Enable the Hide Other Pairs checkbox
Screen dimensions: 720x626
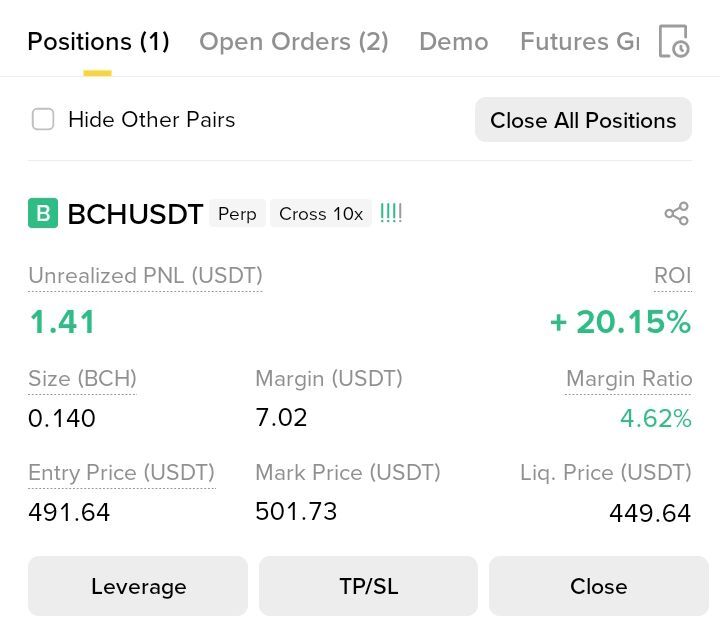43,119
